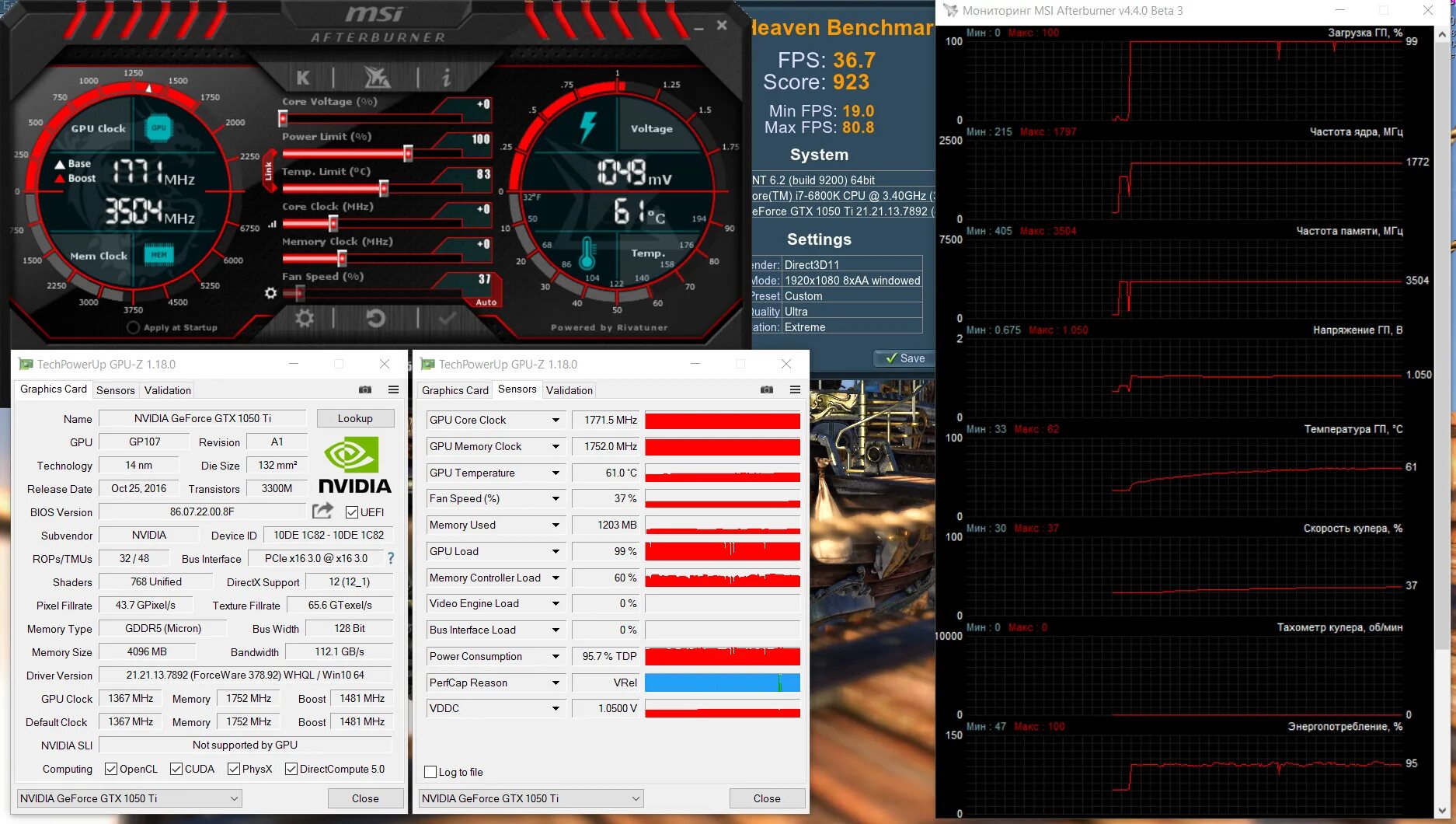This screenshot has height=824, width=1456.
Task: Save the Heaven Benchmark results
Action: [x=904, y=358]
